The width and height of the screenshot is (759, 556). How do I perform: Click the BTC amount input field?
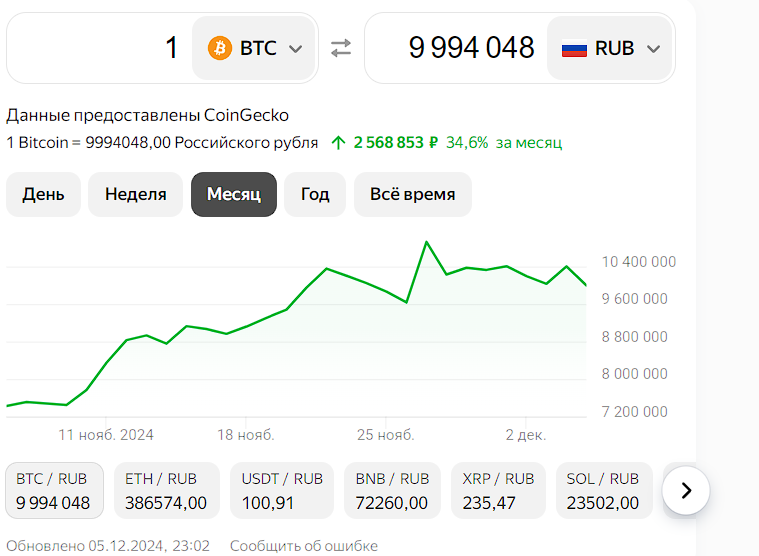point(100,48)
